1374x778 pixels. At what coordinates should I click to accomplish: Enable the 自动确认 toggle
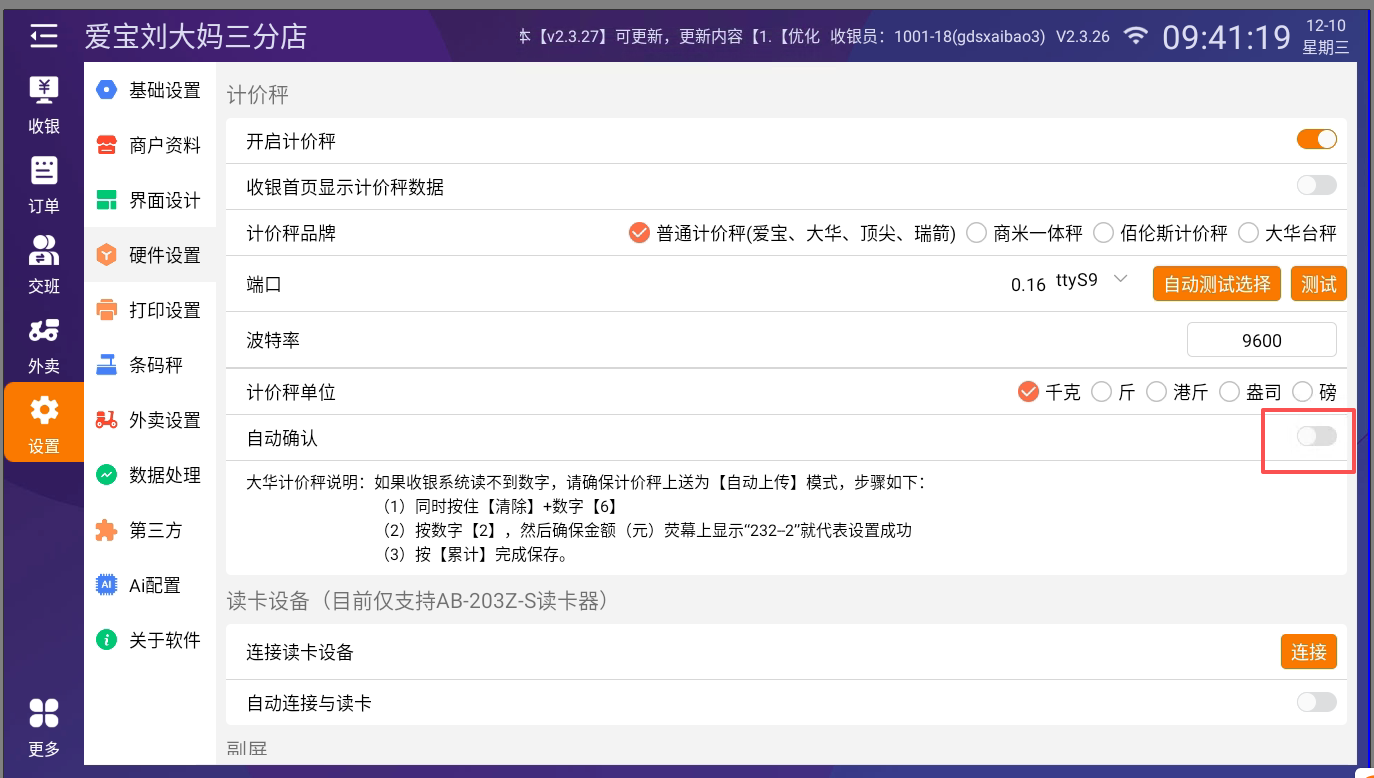tap(1316, 436)
